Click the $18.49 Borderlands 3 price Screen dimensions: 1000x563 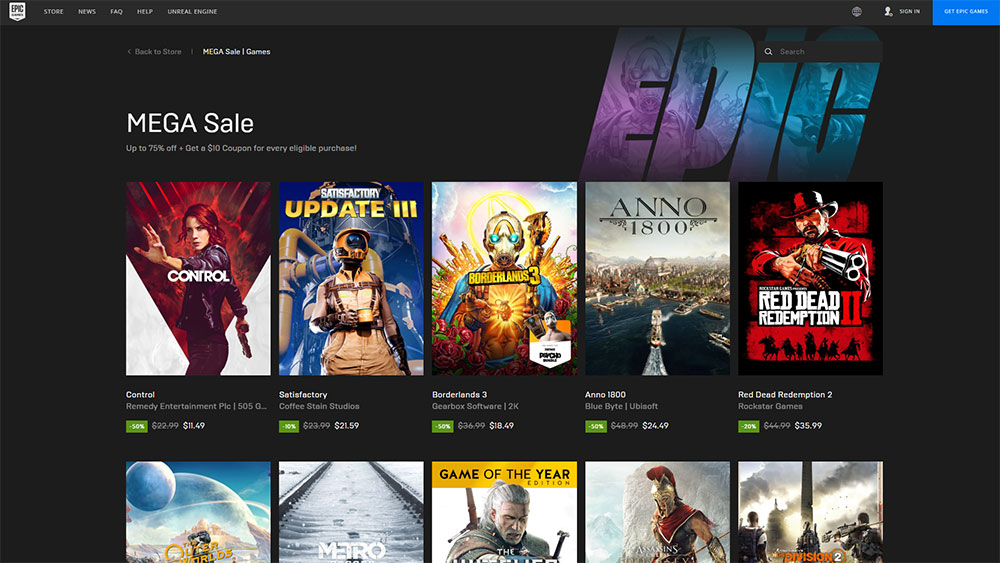point(501,425)
